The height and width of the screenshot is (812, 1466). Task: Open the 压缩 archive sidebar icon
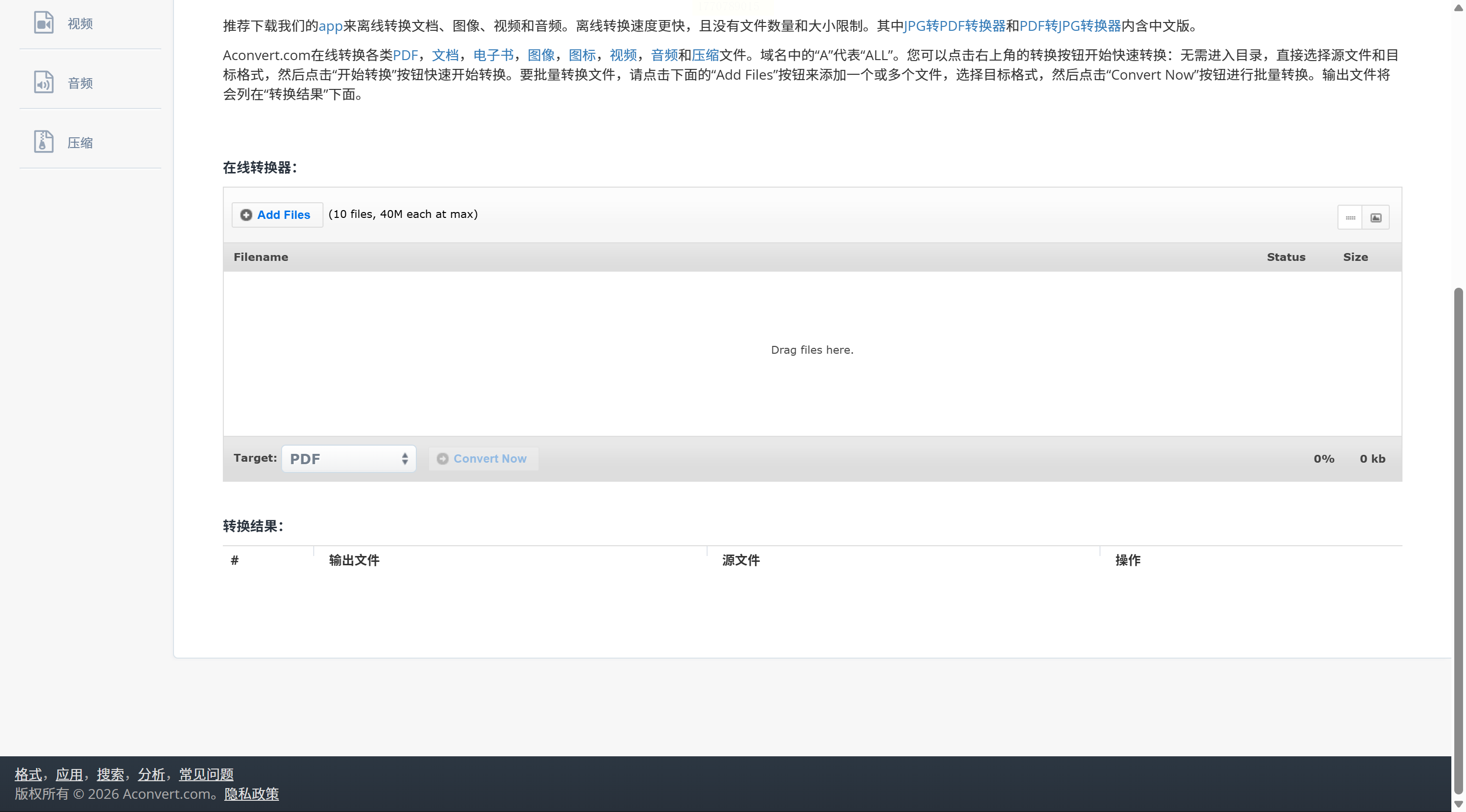pos(44,142)
